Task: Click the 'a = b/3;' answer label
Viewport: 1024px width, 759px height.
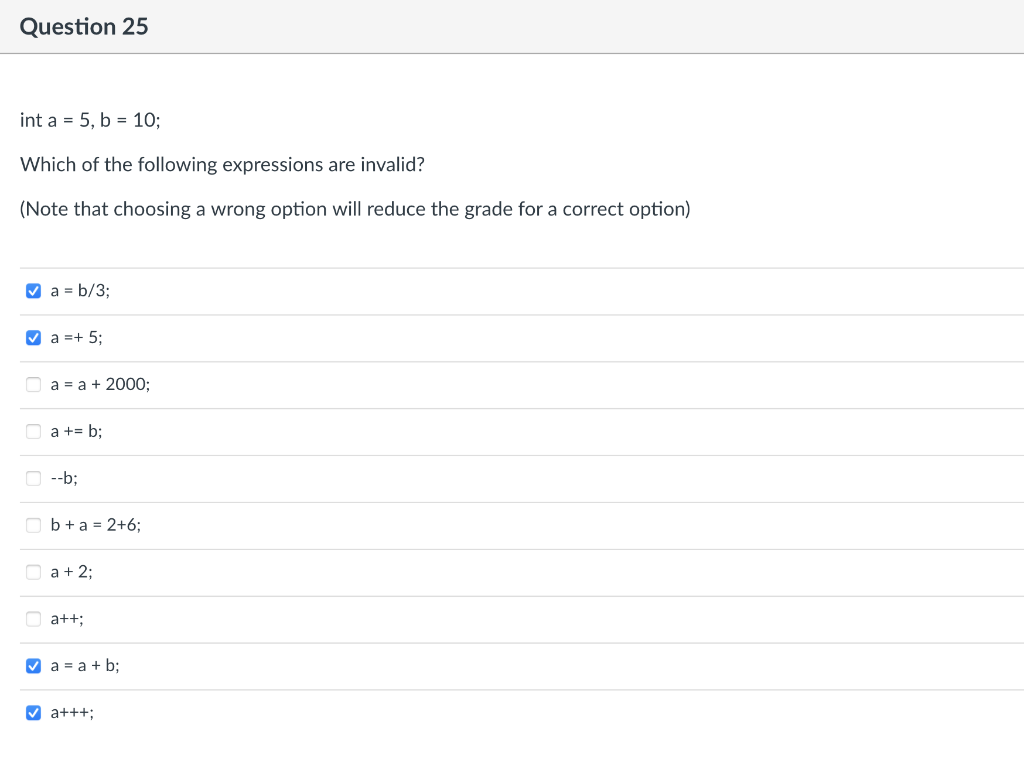Action: (x=80, y=291)
